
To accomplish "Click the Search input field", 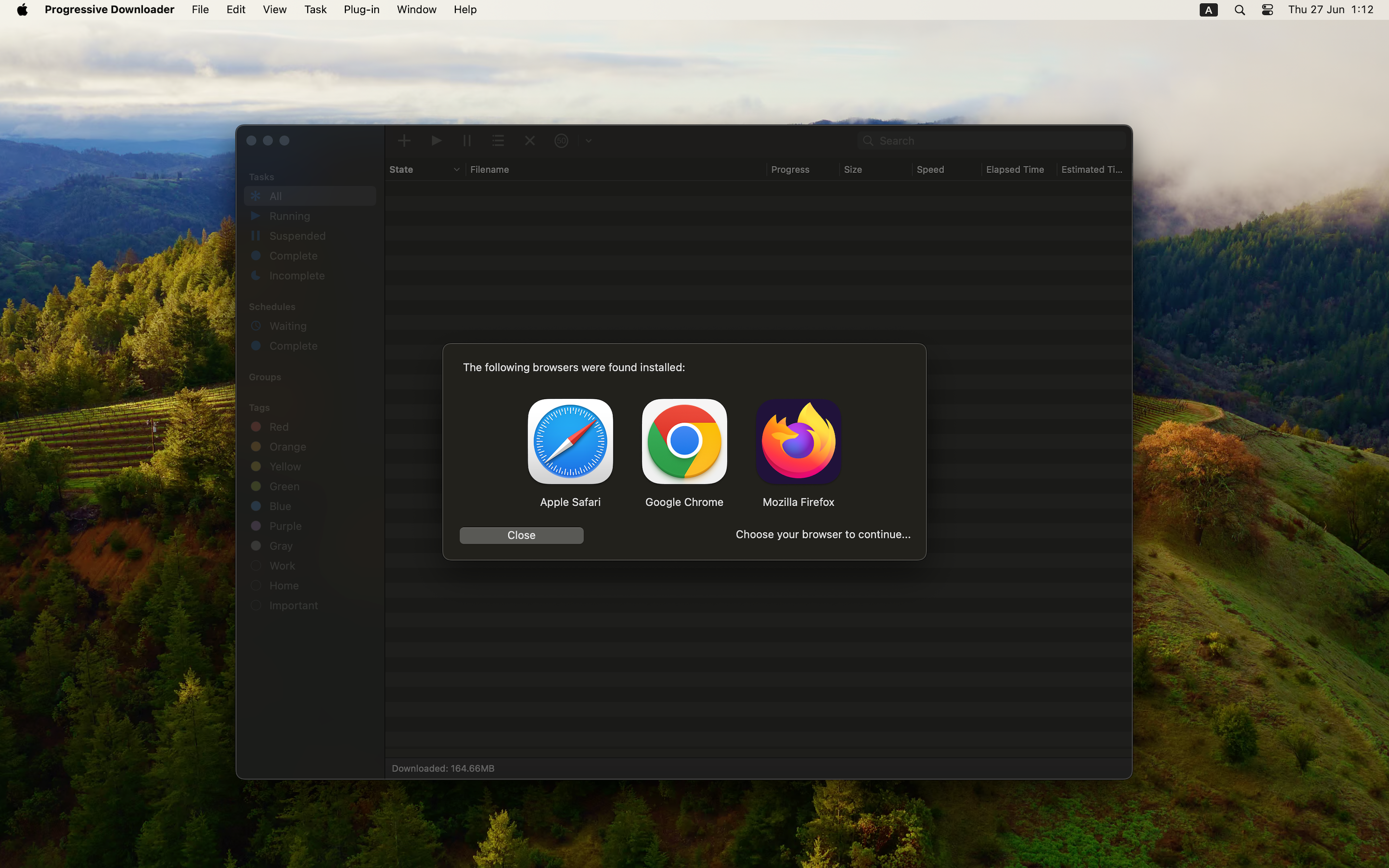I will pos(999,141).
